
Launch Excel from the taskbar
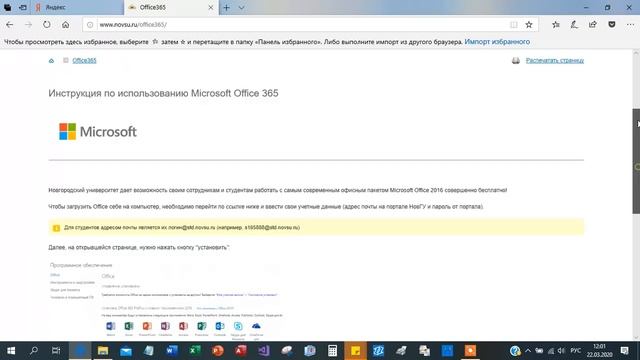point(195,351)
